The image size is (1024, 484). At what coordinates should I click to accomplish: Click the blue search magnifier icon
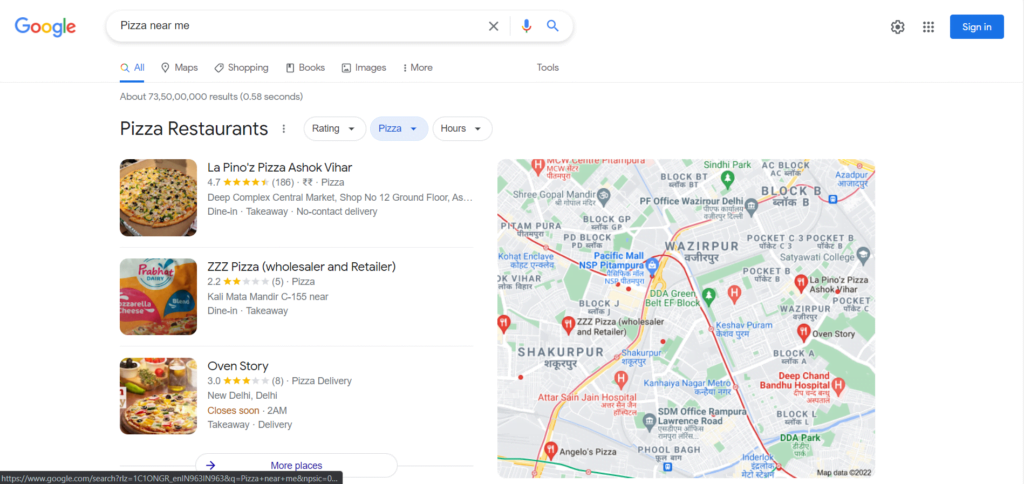click(553, 25)
